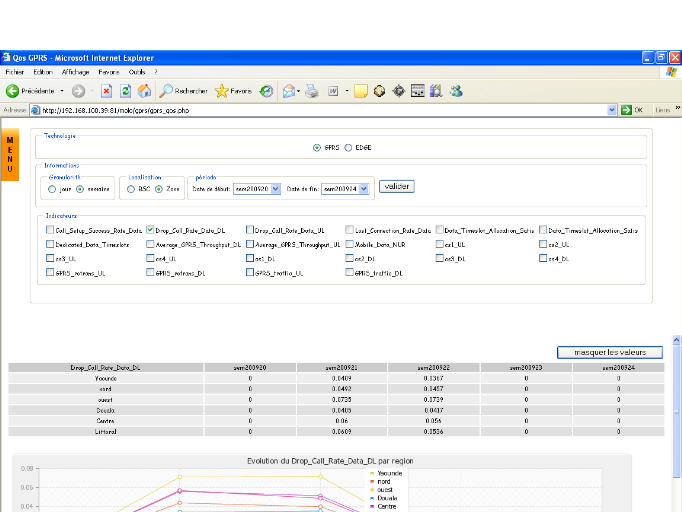Tick the Mobile_Data_NUR checkbox
The width and height of the screenshot is (682, 512).
[350, 243]
